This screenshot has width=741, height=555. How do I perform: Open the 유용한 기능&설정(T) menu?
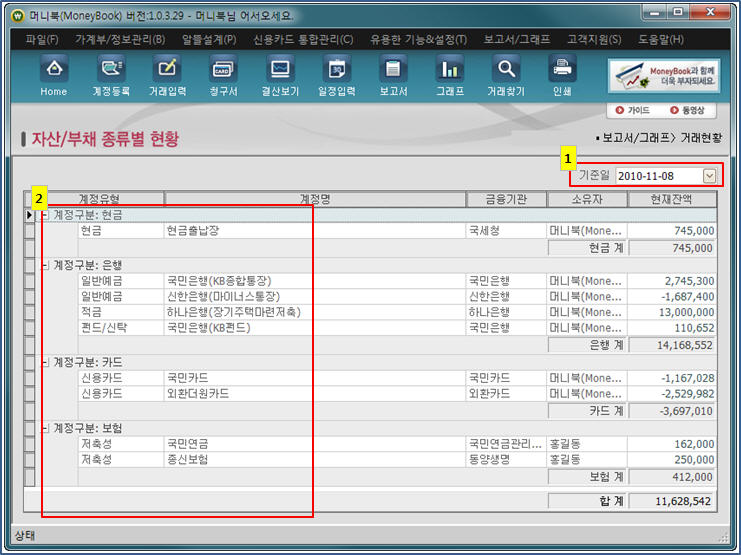click(x=418, y=40)
